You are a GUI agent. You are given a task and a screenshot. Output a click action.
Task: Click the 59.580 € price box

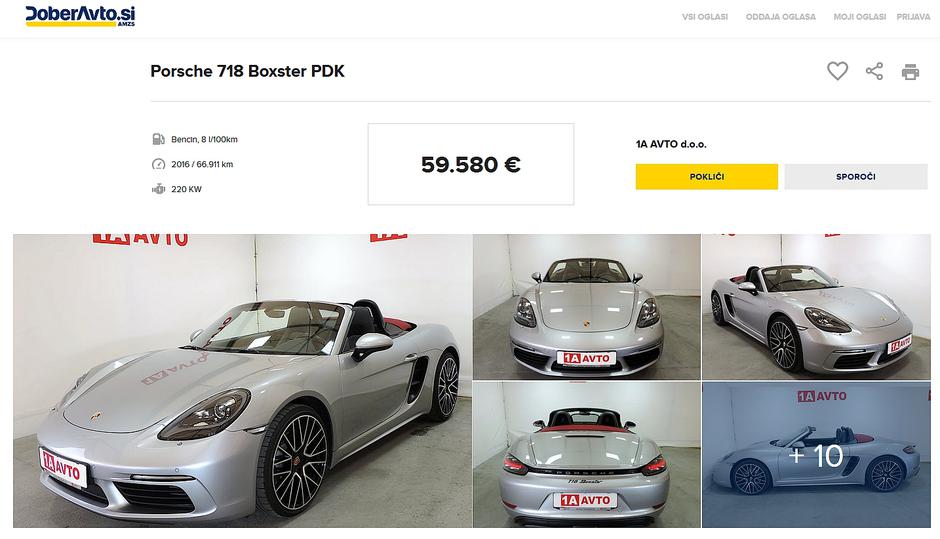[x=471, y=164]
